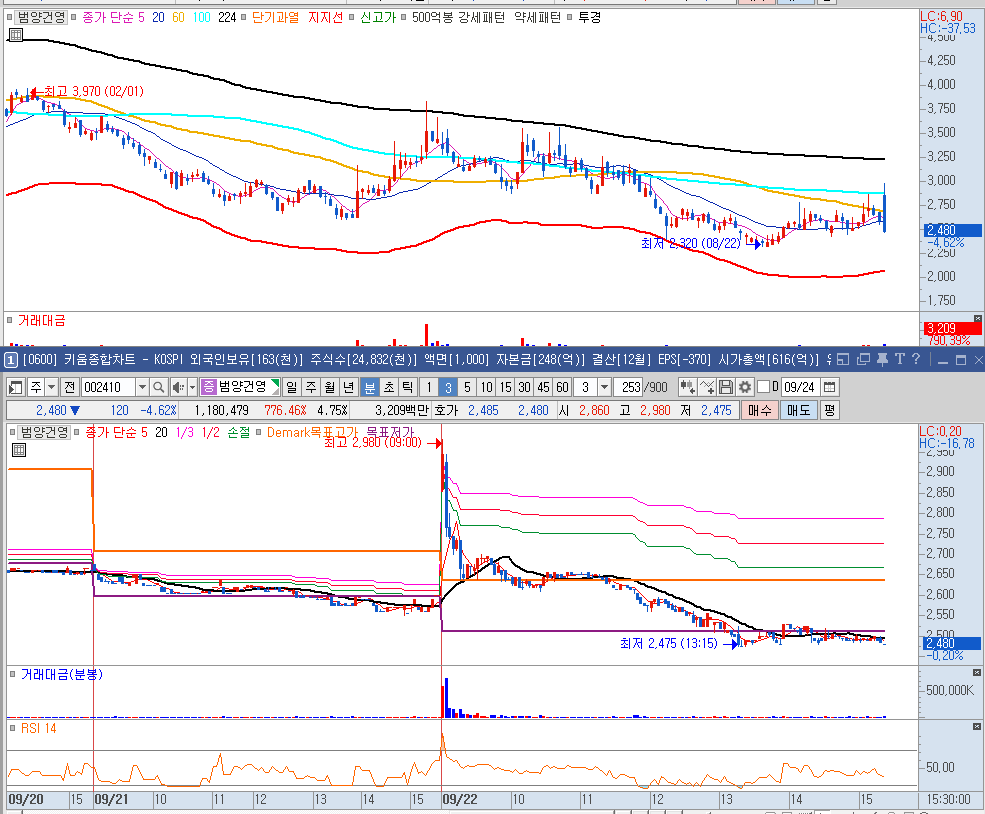Viewport: 985px width, 814px height.
Task: Switch to 5-minute interval
Action: (x=467, y=387)
